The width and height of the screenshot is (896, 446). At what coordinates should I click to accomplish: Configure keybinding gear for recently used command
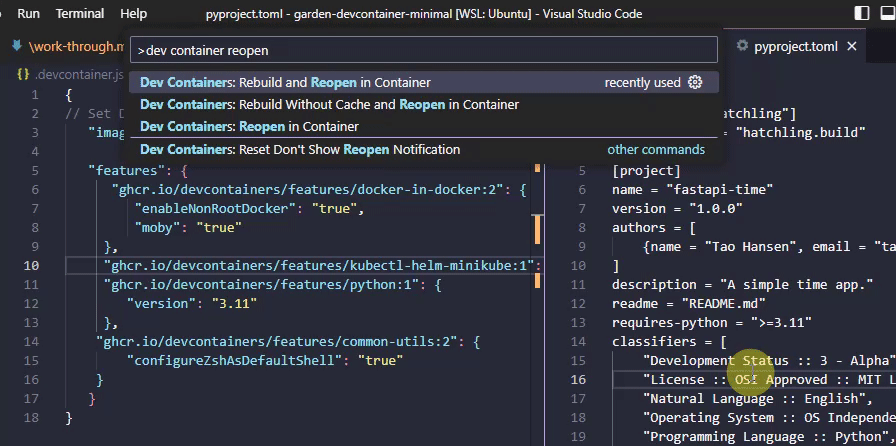695,82
